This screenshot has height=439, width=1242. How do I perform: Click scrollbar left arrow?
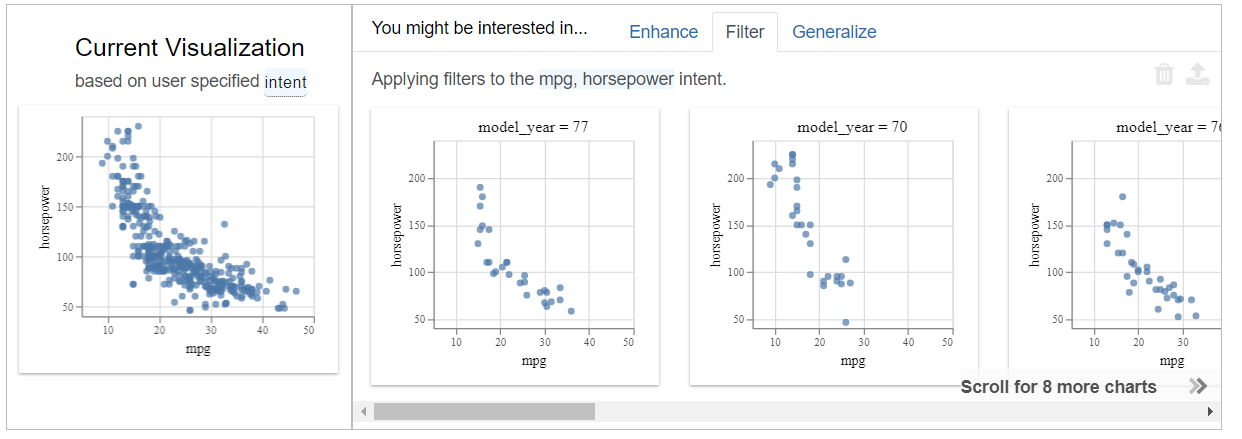364,412
